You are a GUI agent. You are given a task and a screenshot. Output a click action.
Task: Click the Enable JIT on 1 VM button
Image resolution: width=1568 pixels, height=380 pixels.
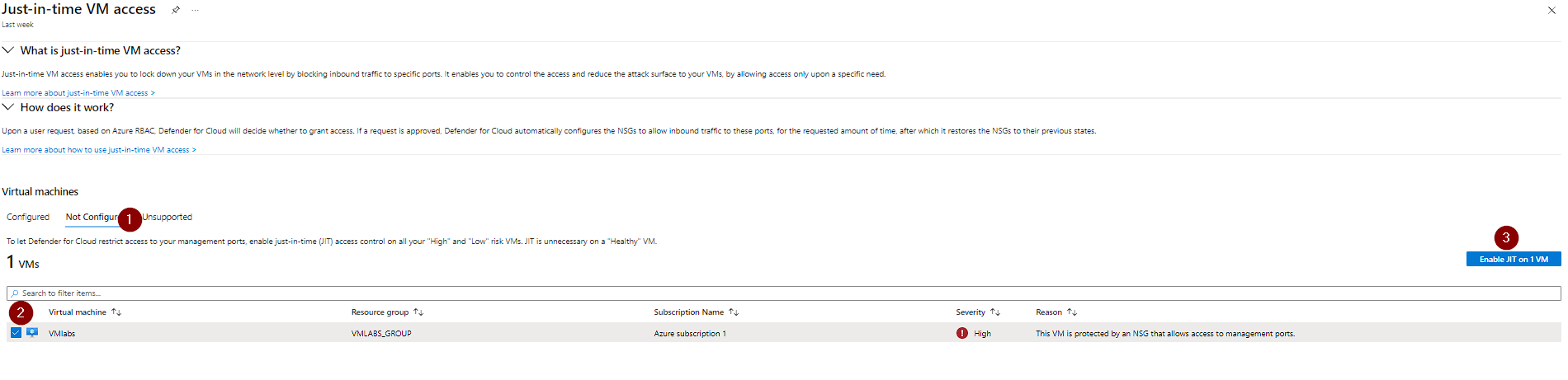click(1514, 259)
